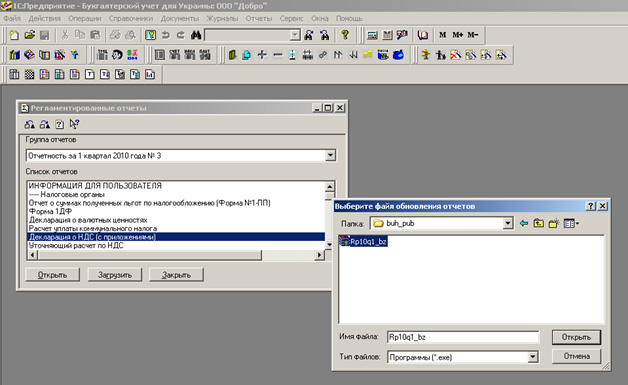Select the Rp10q1_bz file
The image size is (628, 385).
click(363, 242)
